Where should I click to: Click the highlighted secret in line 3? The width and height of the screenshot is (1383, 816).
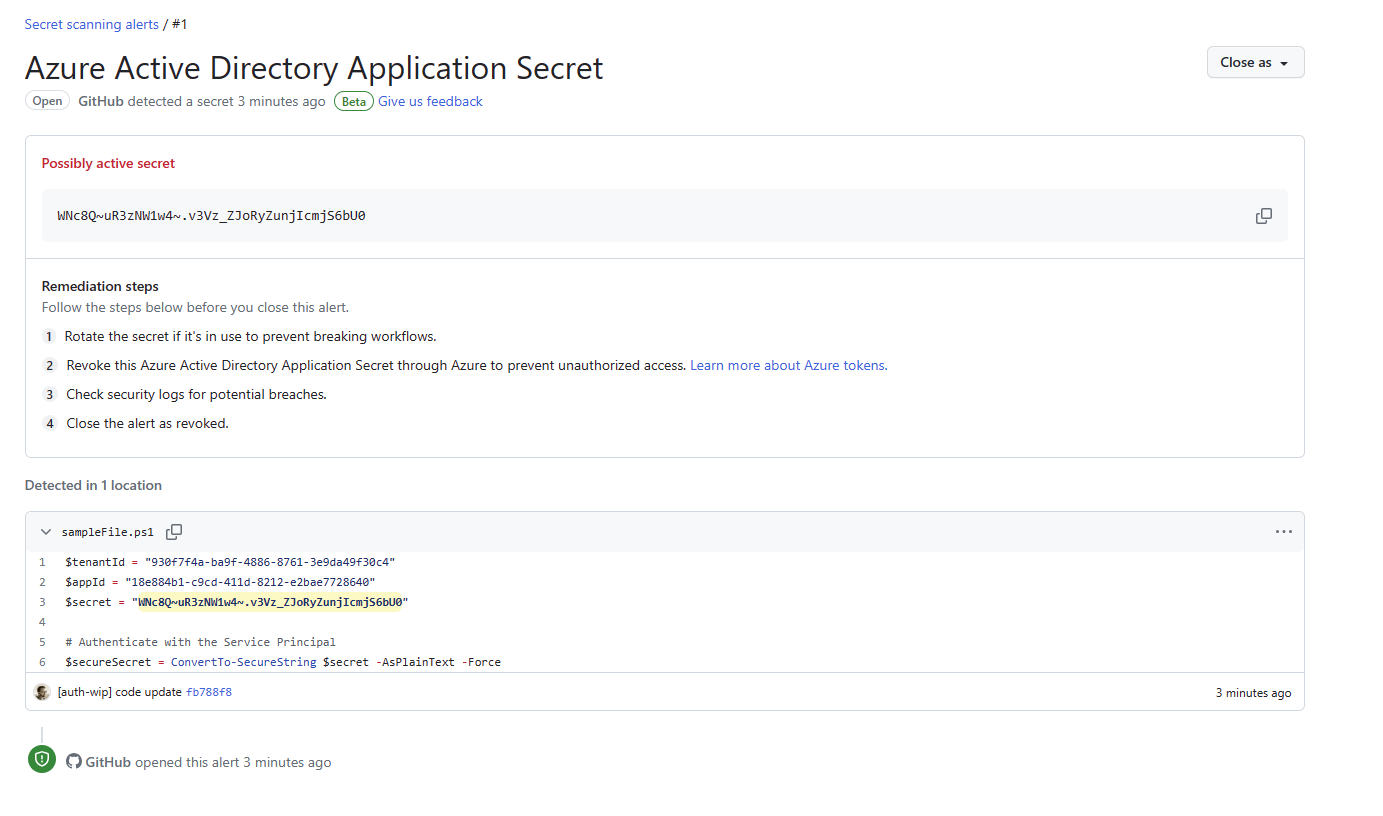[270, 602]
